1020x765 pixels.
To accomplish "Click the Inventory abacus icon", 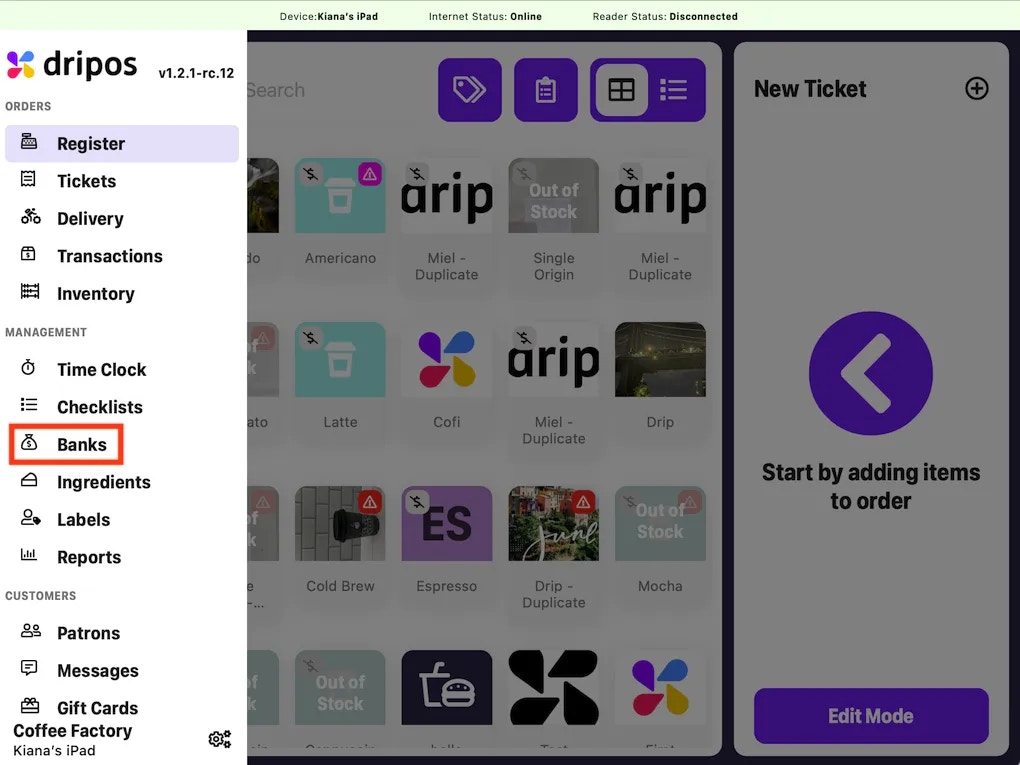I will click(x=30, y=291).
